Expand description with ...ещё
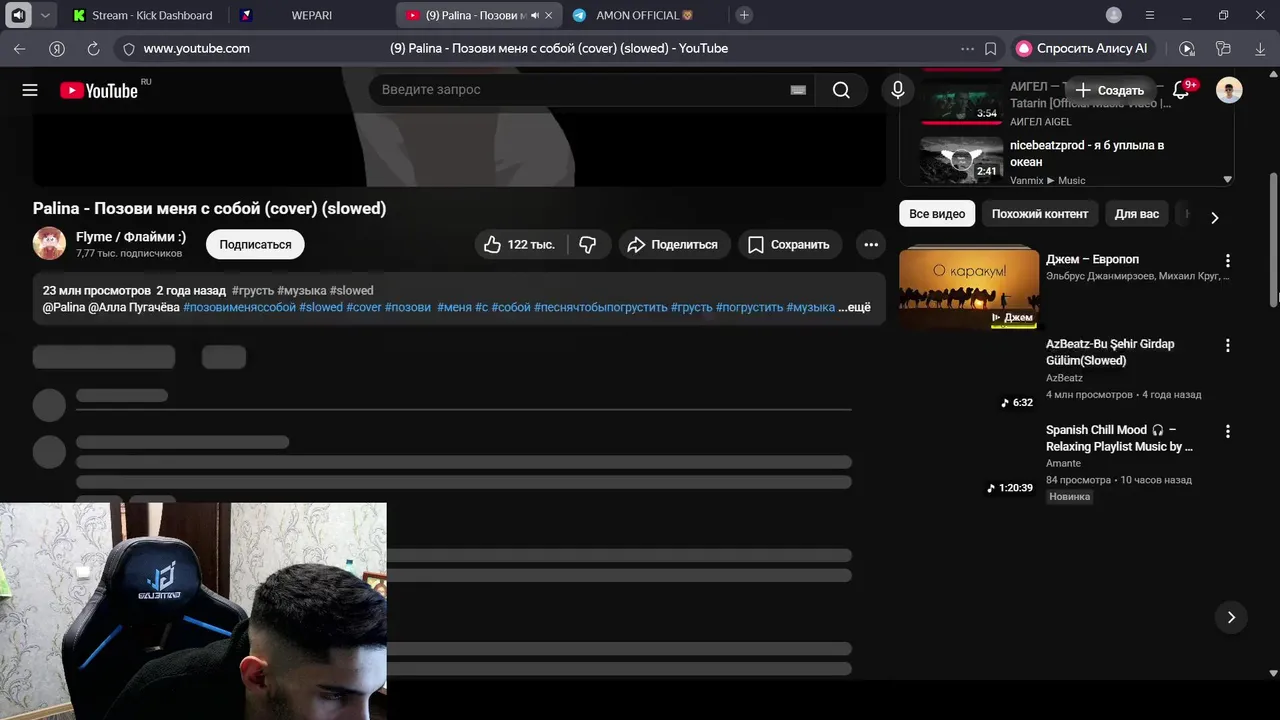The image size is (1280, 720). [x=854, y=307]
